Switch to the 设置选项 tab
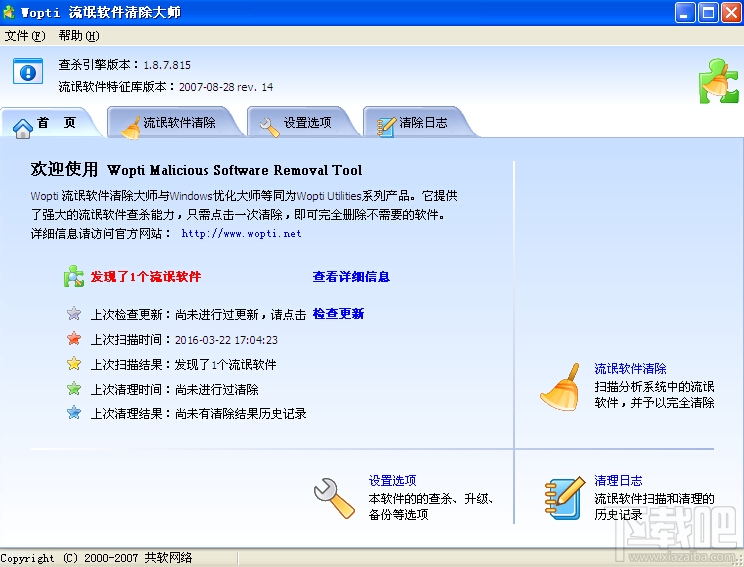Viewport: 744px width, 567px height. [302, 123]
